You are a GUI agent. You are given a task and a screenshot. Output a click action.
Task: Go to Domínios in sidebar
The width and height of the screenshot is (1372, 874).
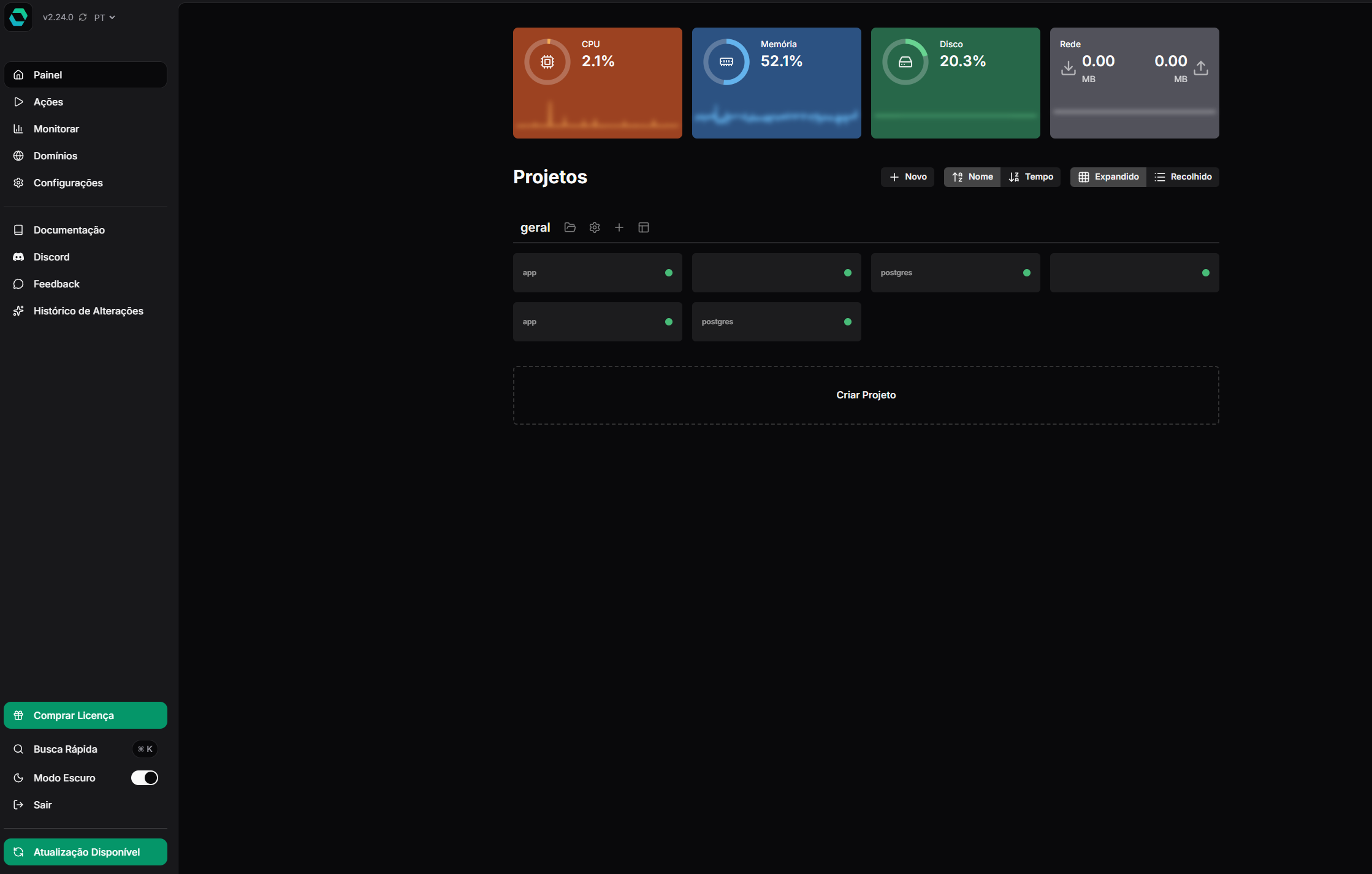click(x=55, y=156)
